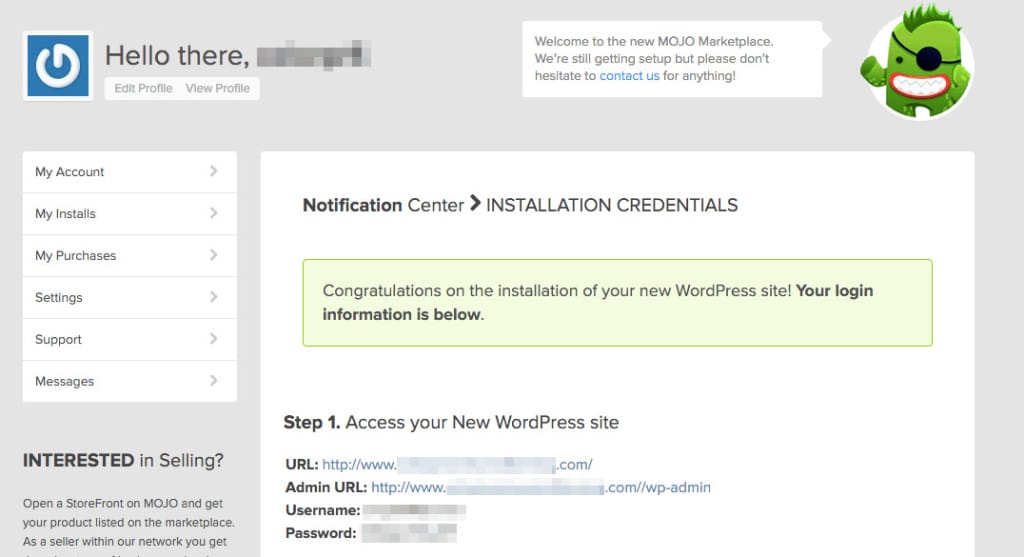Select Support in the sidebar menu
Viewport: 1024px width, 557px height.
point(59,340)
